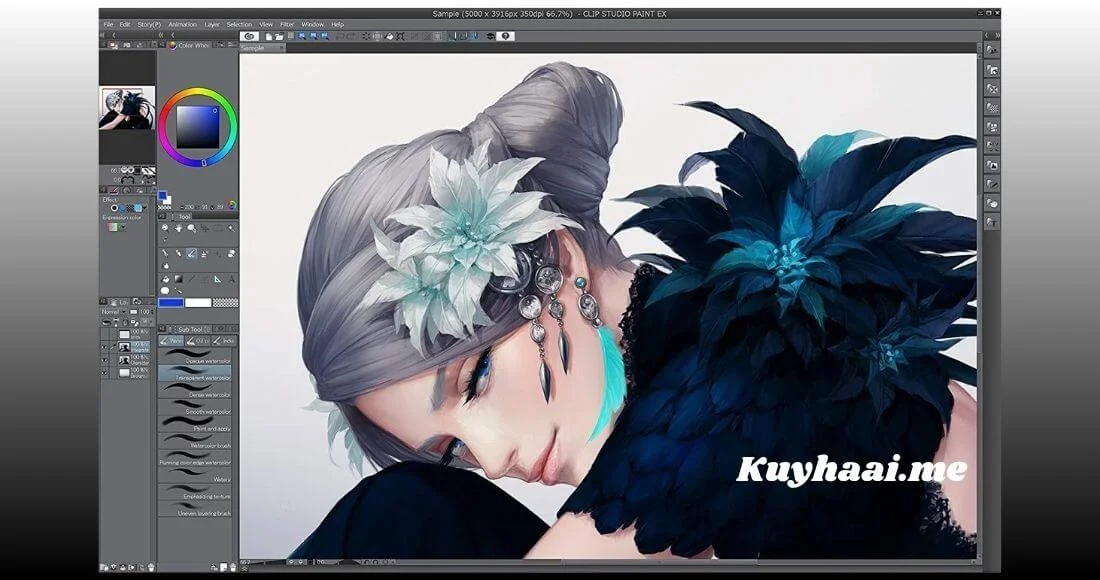Viewport: 1100px width, 580px height.
Task: Select the Dense watercolor brush
Action: point(194,390)
